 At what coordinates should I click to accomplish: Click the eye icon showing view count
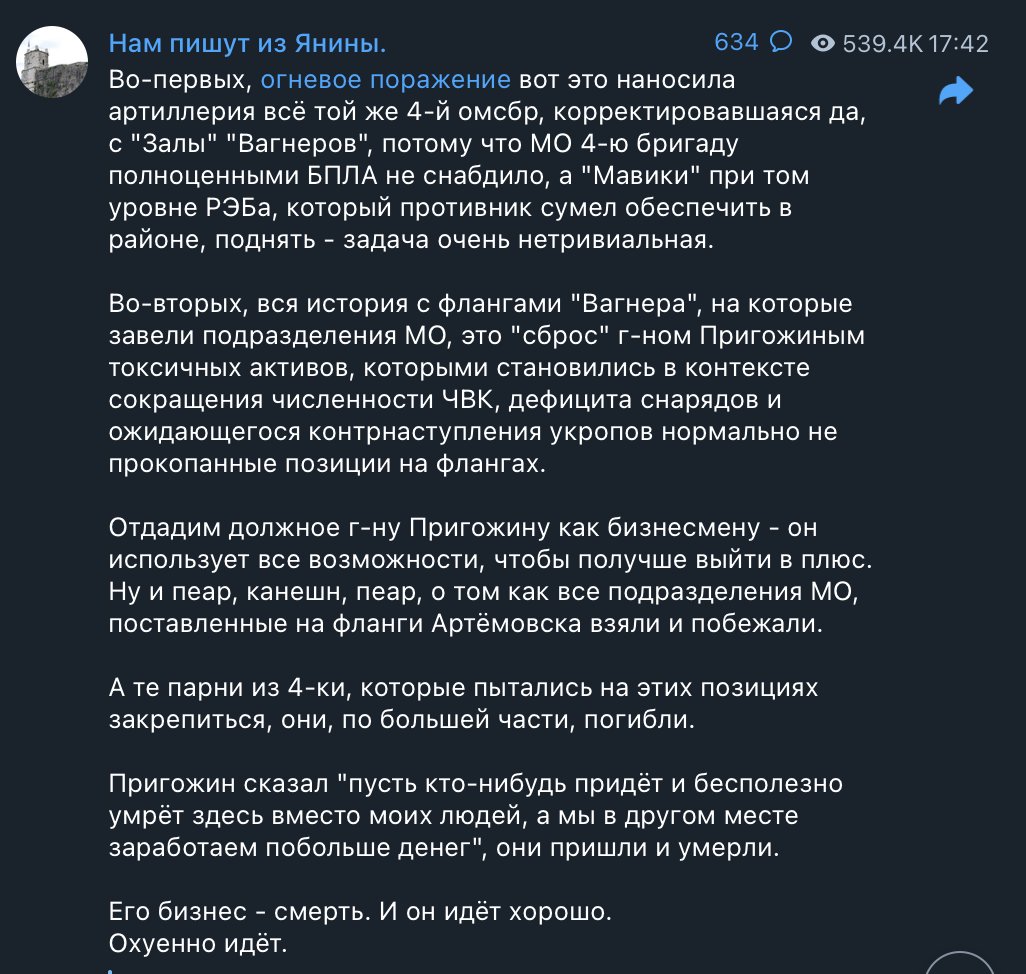pos(822,41)
